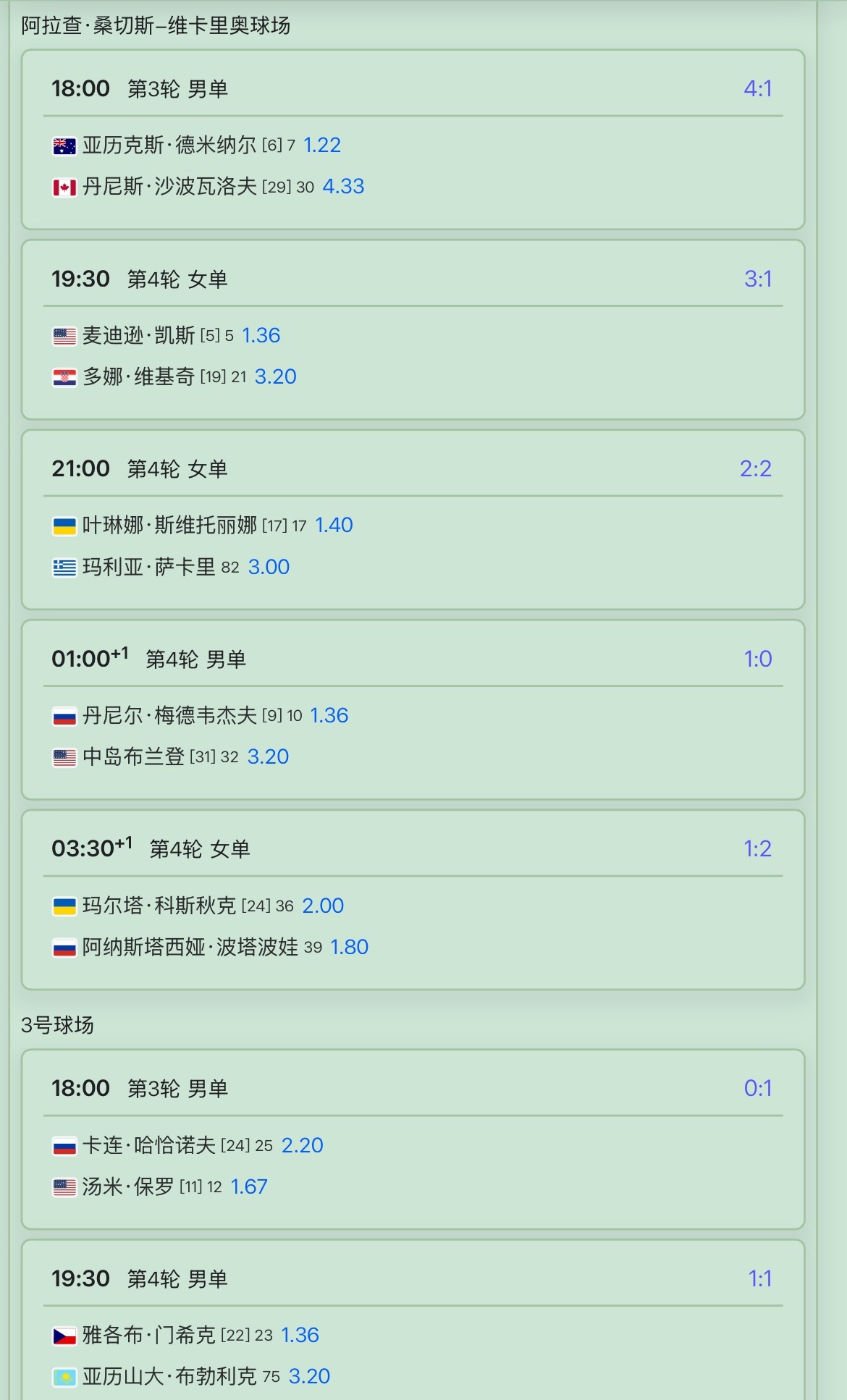Click Ukrainian flag beside 叶琳娜·斯维托丽娜
The image size is (847, 1400).
click(x=64, y=526)
